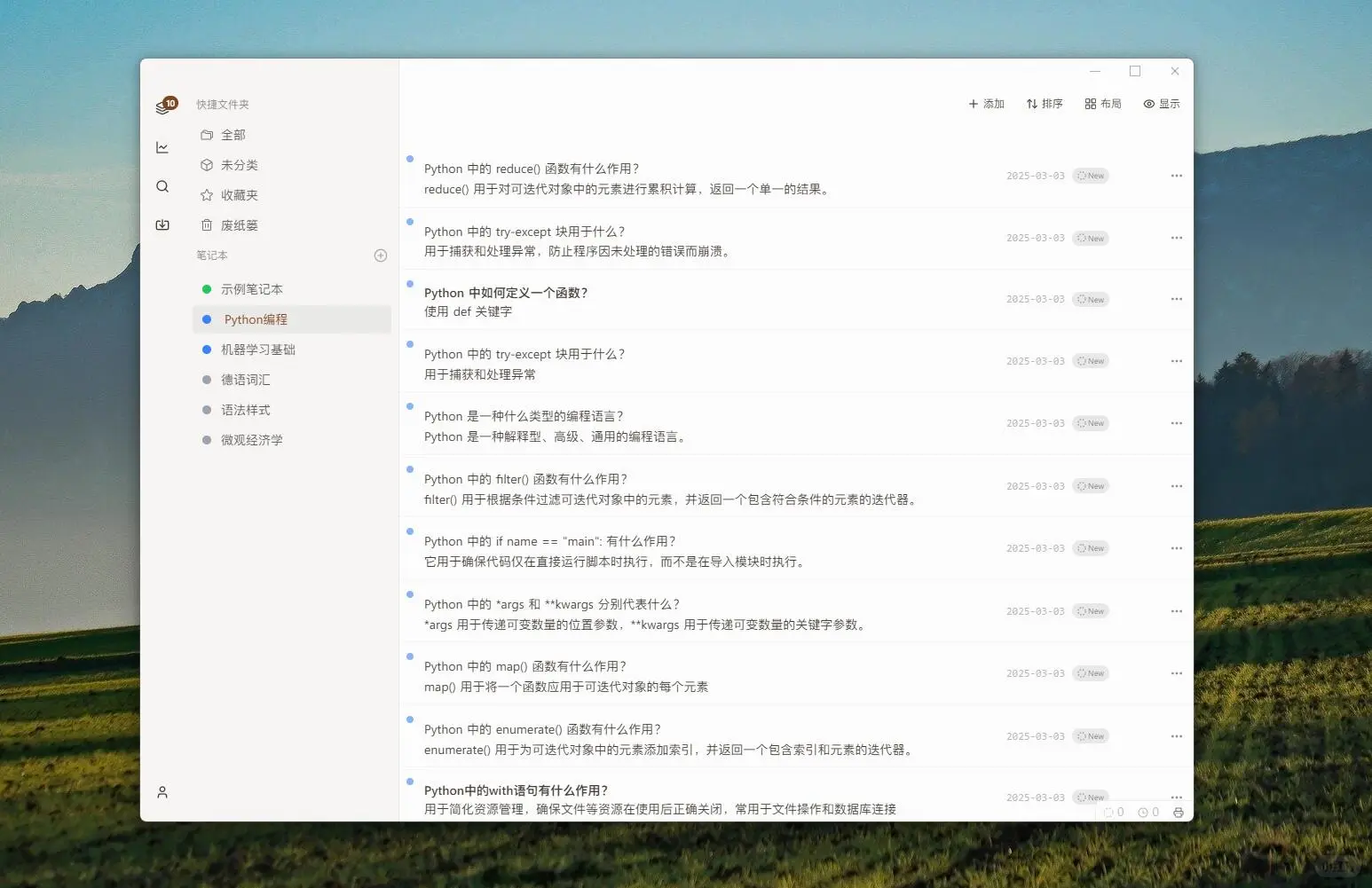Click the clock counter icon in the bottom widget
The width and height of the screenshot is (1372, 888).
[x=1145, y=812]
